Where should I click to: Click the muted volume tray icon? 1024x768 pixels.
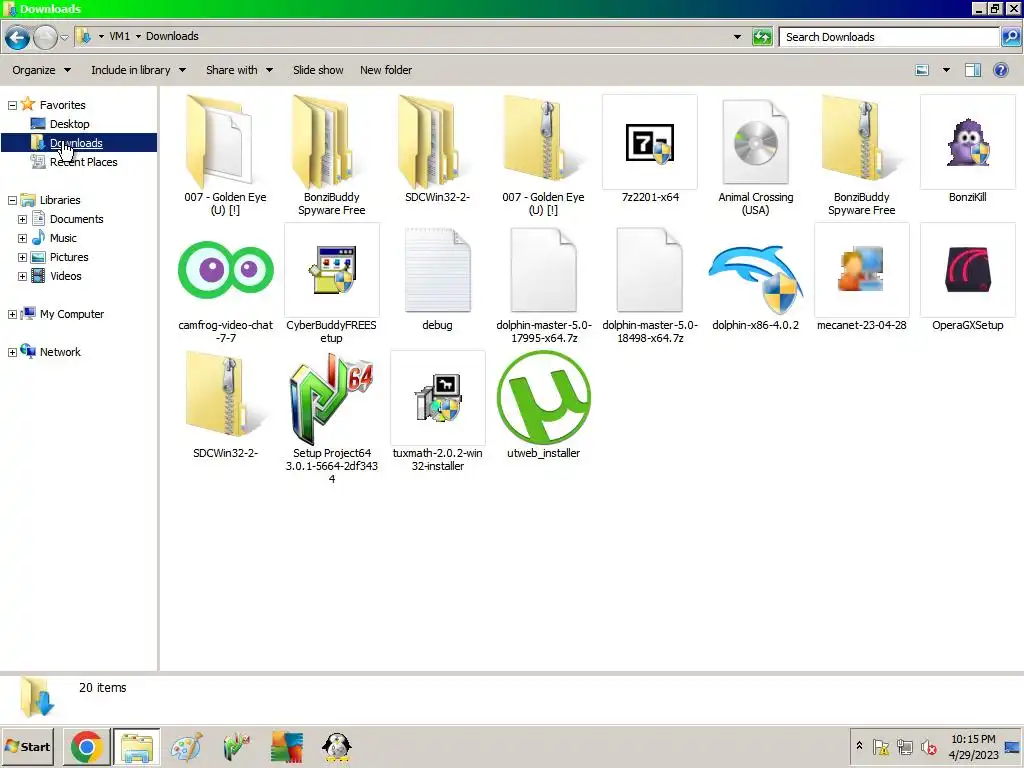pos(928,746)
